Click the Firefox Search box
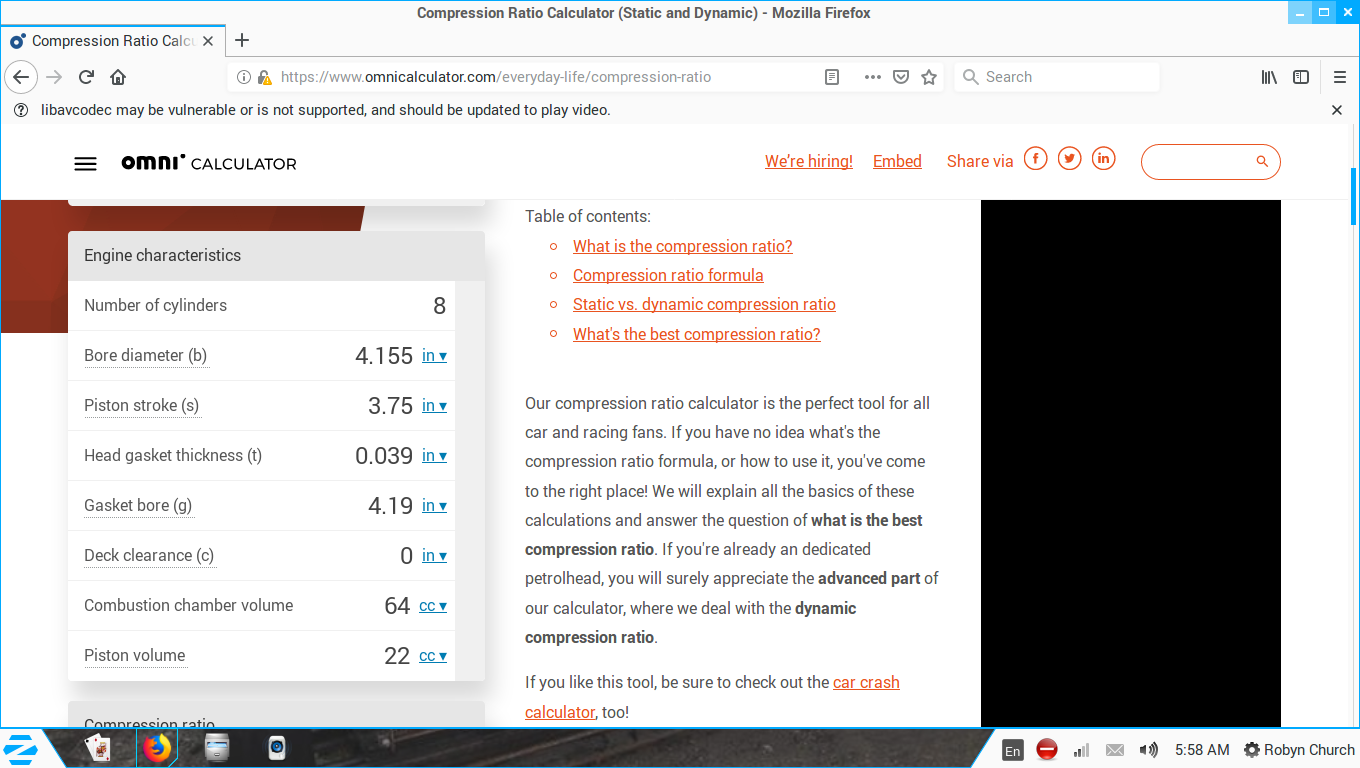Image resolution: width=1360 pixels, height=768 pixels. (x=1057, y=77)
